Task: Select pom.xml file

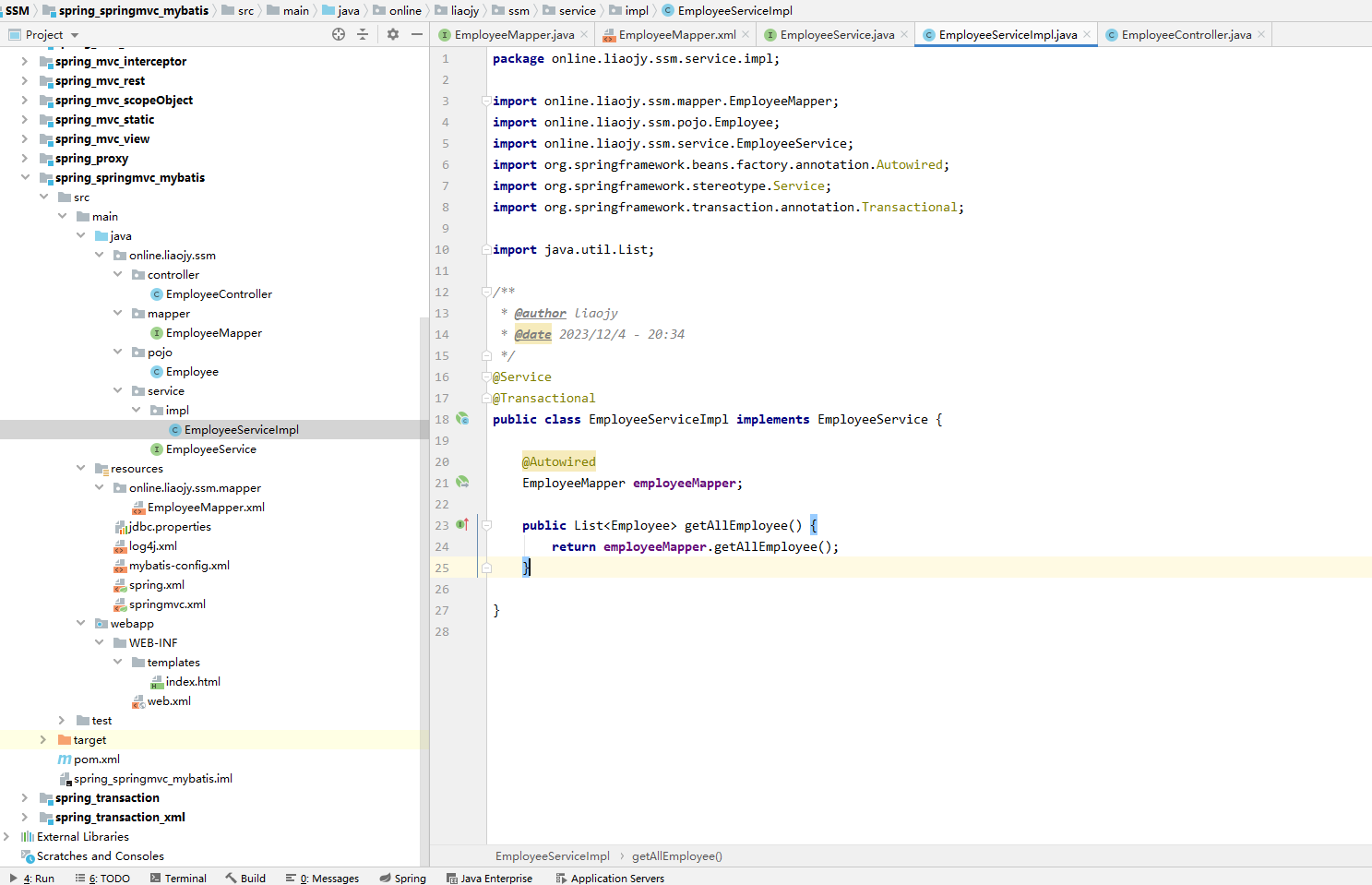Action: tap(97, 759)
